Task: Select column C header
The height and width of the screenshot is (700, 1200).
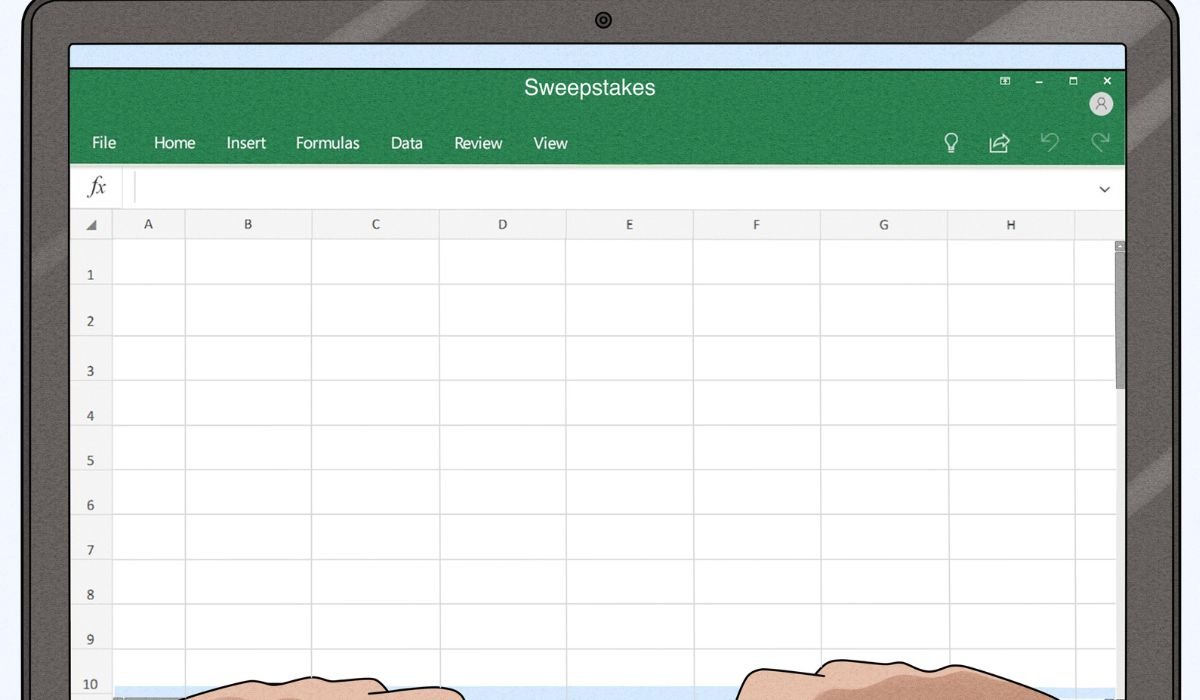Action: [x=376, y=225]
